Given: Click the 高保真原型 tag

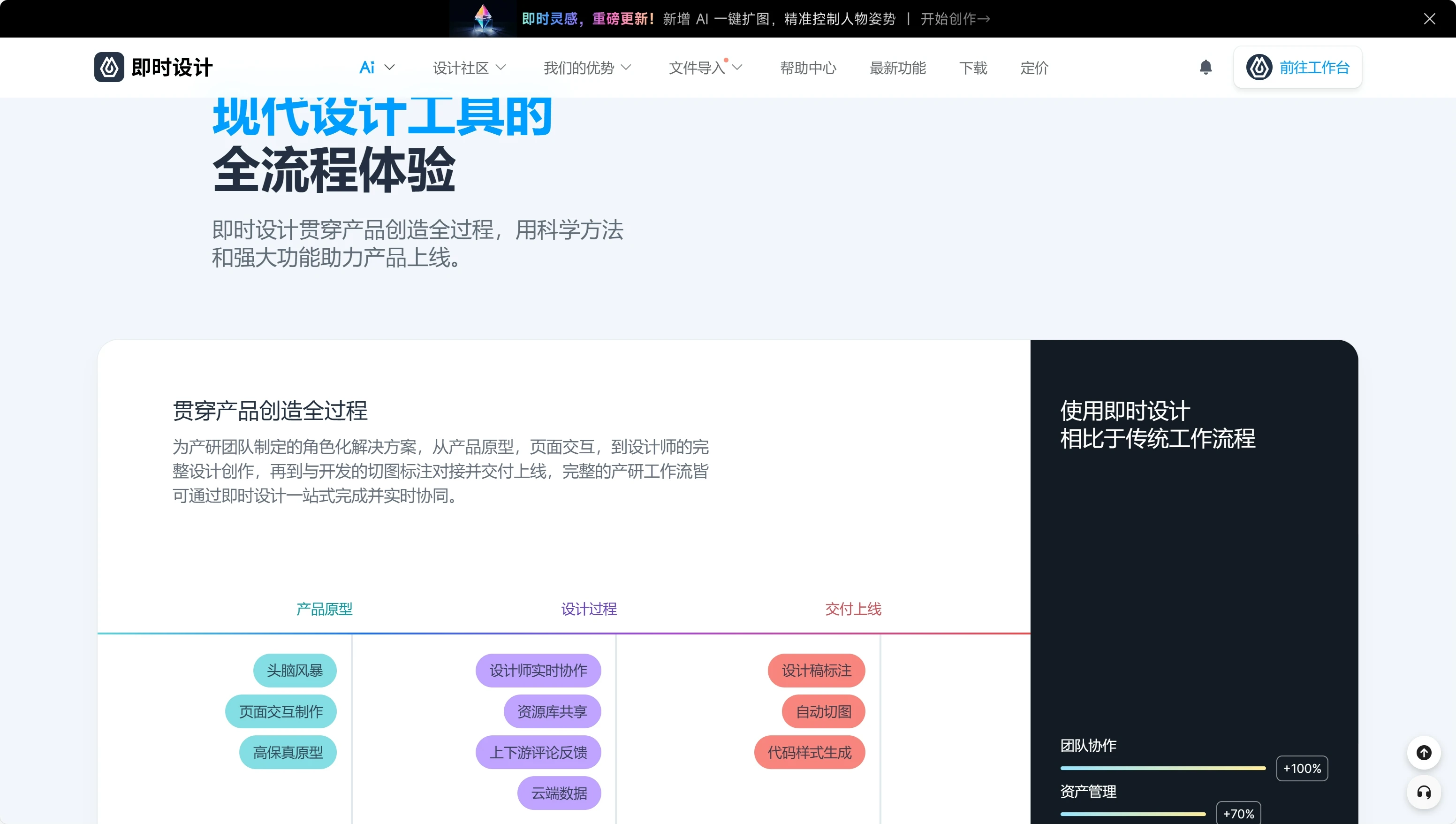Looking at the screenshot, I should [x=288, y=752].
